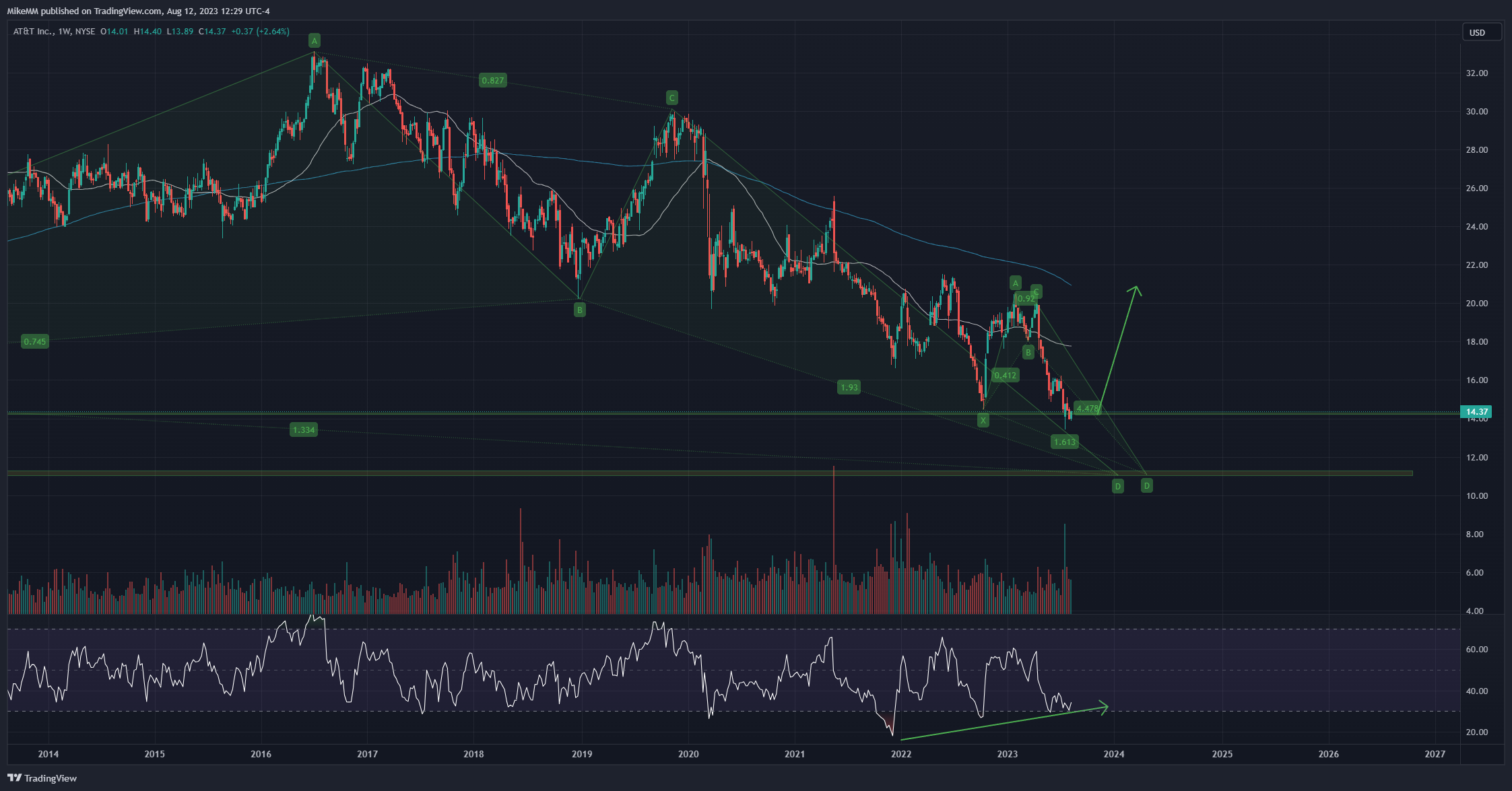1512x791 pixels.
Task: Click the 0.412 ratio label
Action: coord(1006,375)
